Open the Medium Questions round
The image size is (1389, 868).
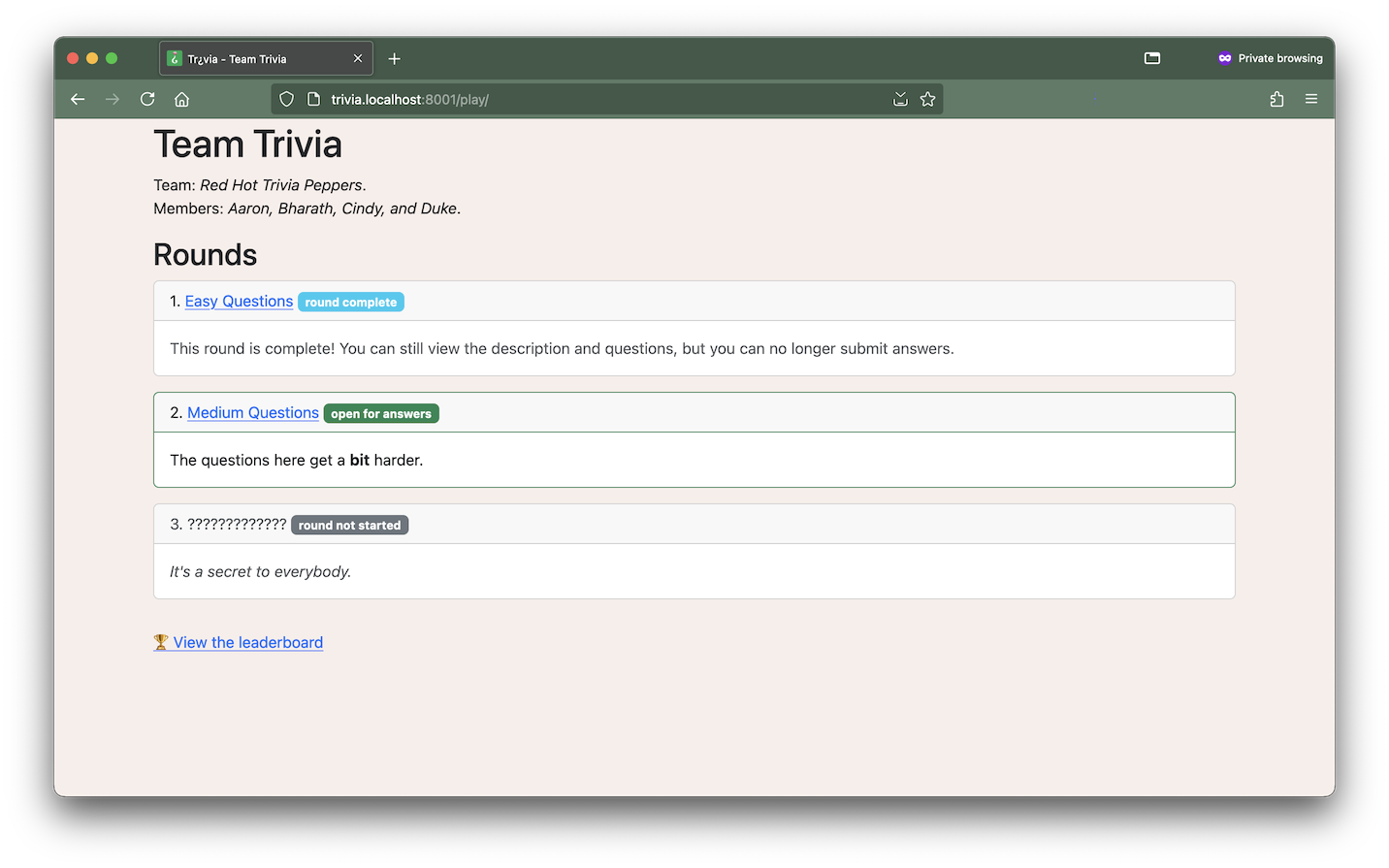tap(252, 412)
